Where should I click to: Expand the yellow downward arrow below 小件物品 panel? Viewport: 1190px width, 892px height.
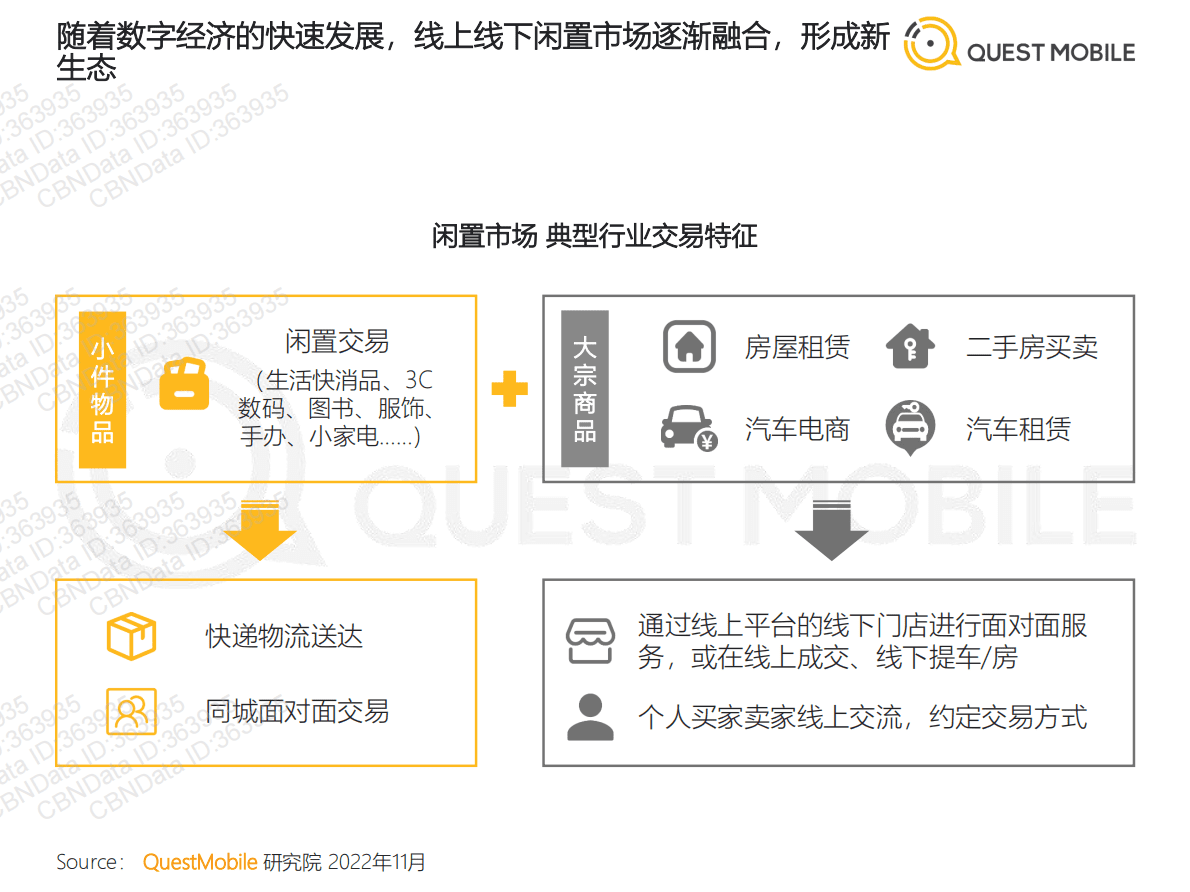[262, 527]
